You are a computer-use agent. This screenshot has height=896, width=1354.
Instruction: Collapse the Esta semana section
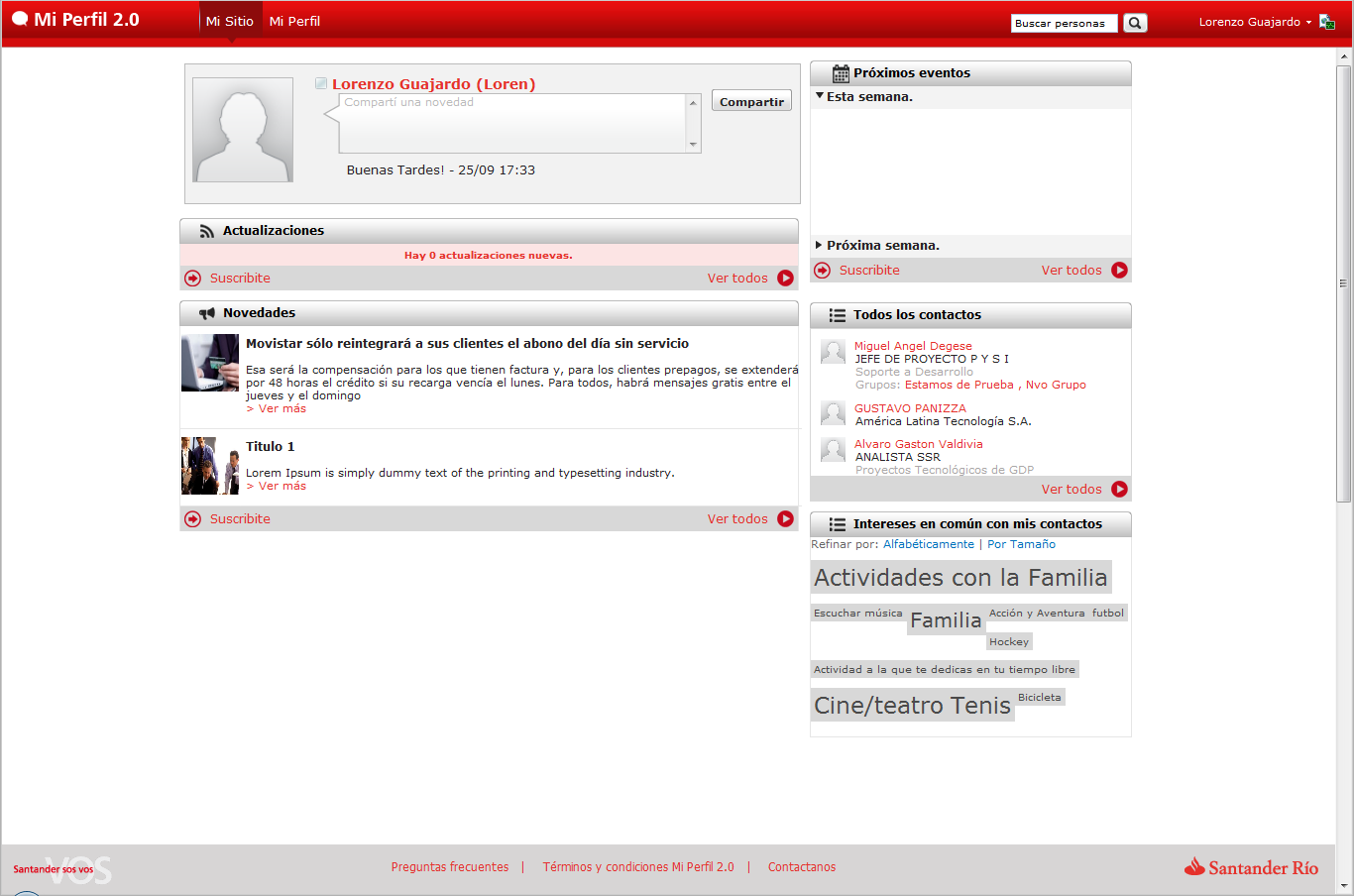pos(820,97)
